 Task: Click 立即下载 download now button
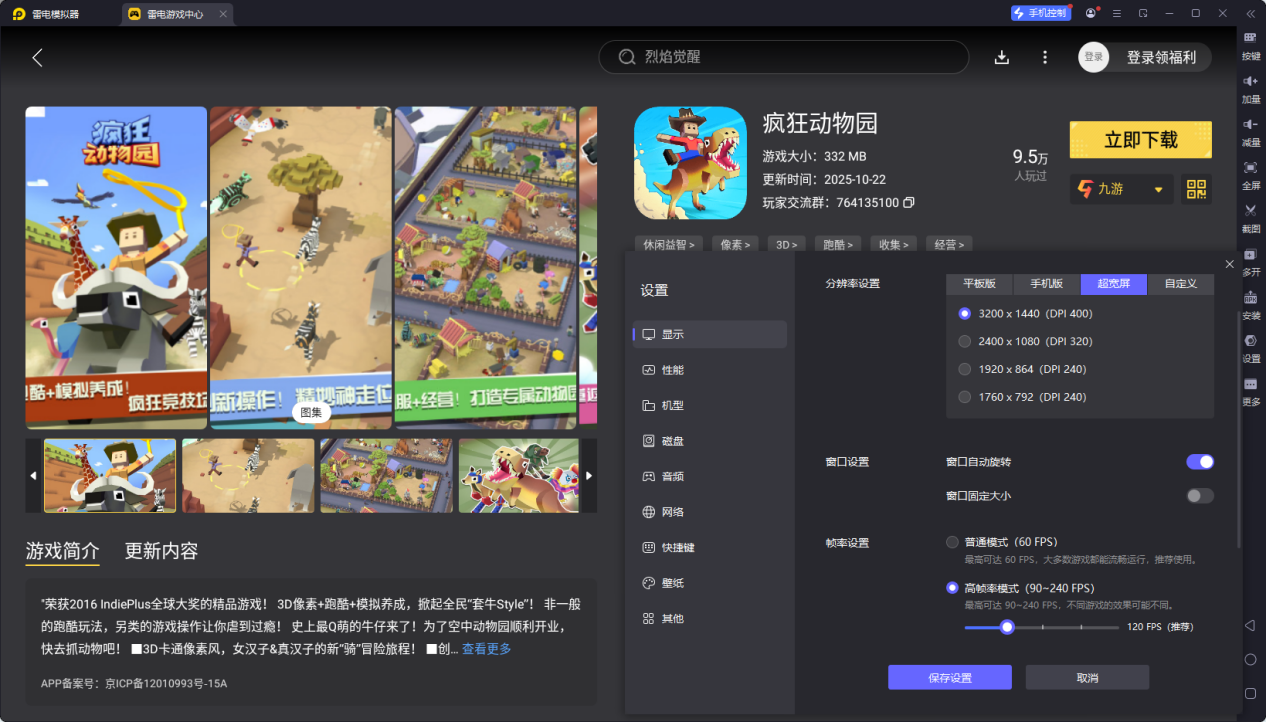coord(1140,140)
